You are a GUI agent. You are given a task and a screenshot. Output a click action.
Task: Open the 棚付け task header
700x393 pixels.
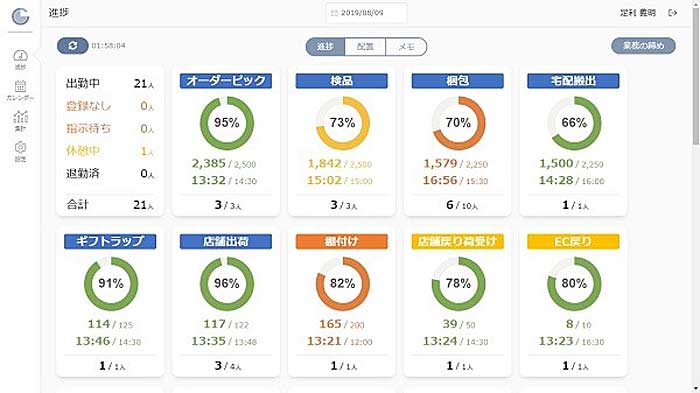(342, 242)
